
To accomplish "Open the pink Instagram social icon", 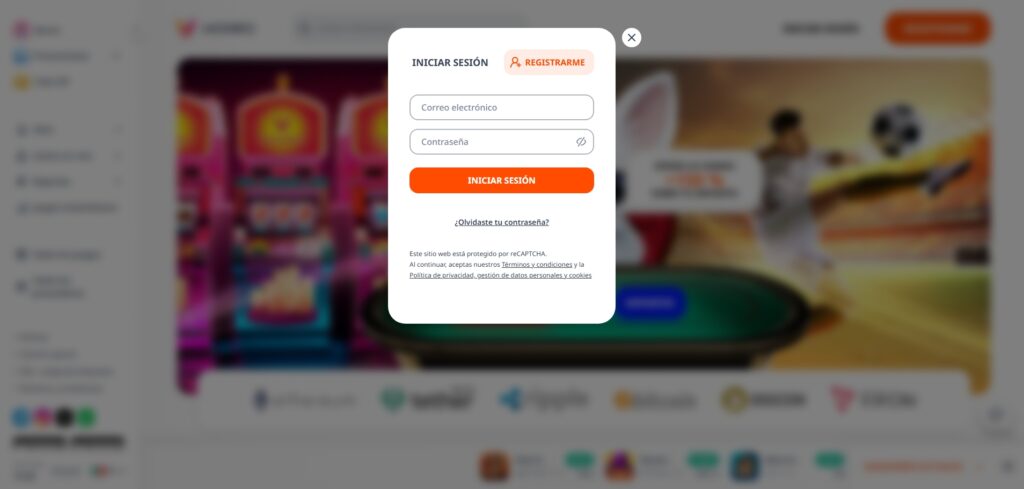I will 43,417.
